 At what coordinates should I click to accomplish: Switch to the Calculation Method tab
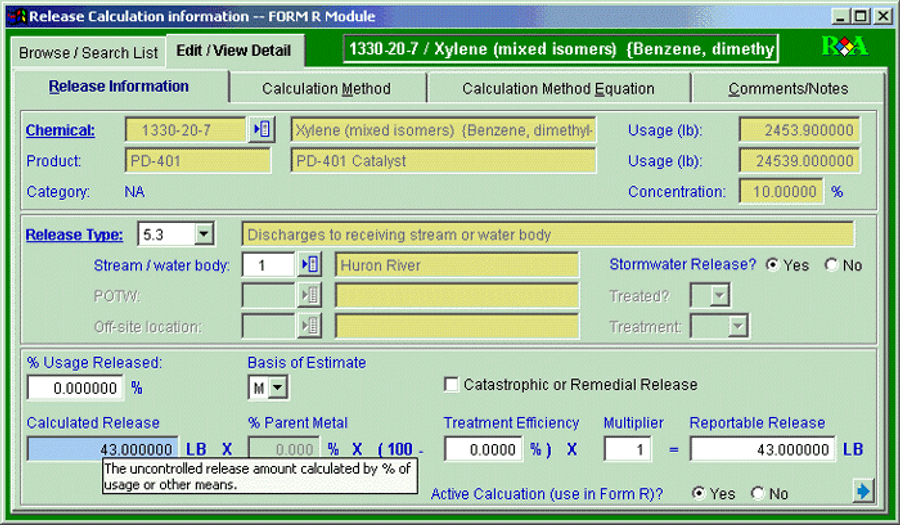(326, 88)
